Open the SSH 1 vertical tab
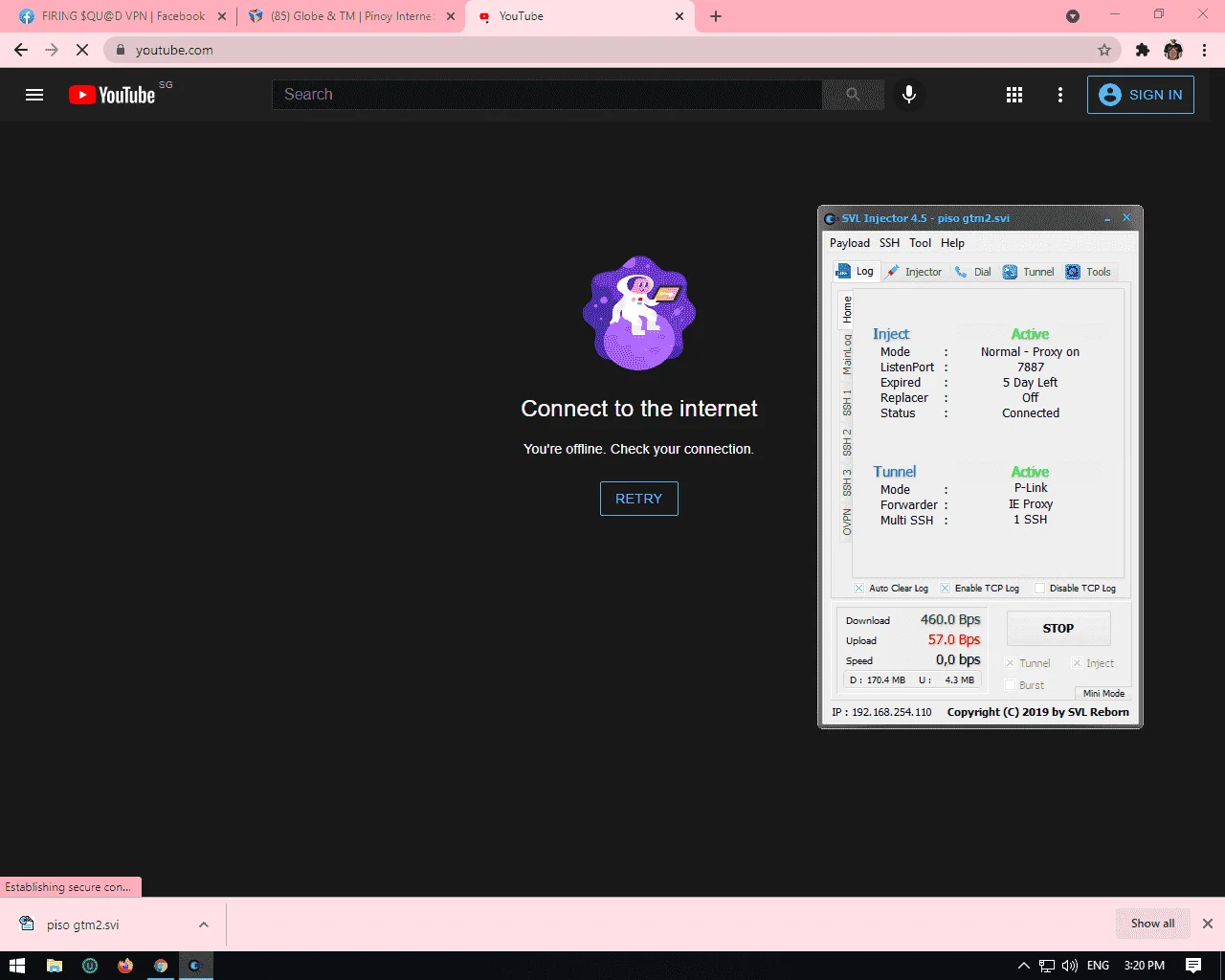Screen dimensions: 1225x980 coord(846,402)
